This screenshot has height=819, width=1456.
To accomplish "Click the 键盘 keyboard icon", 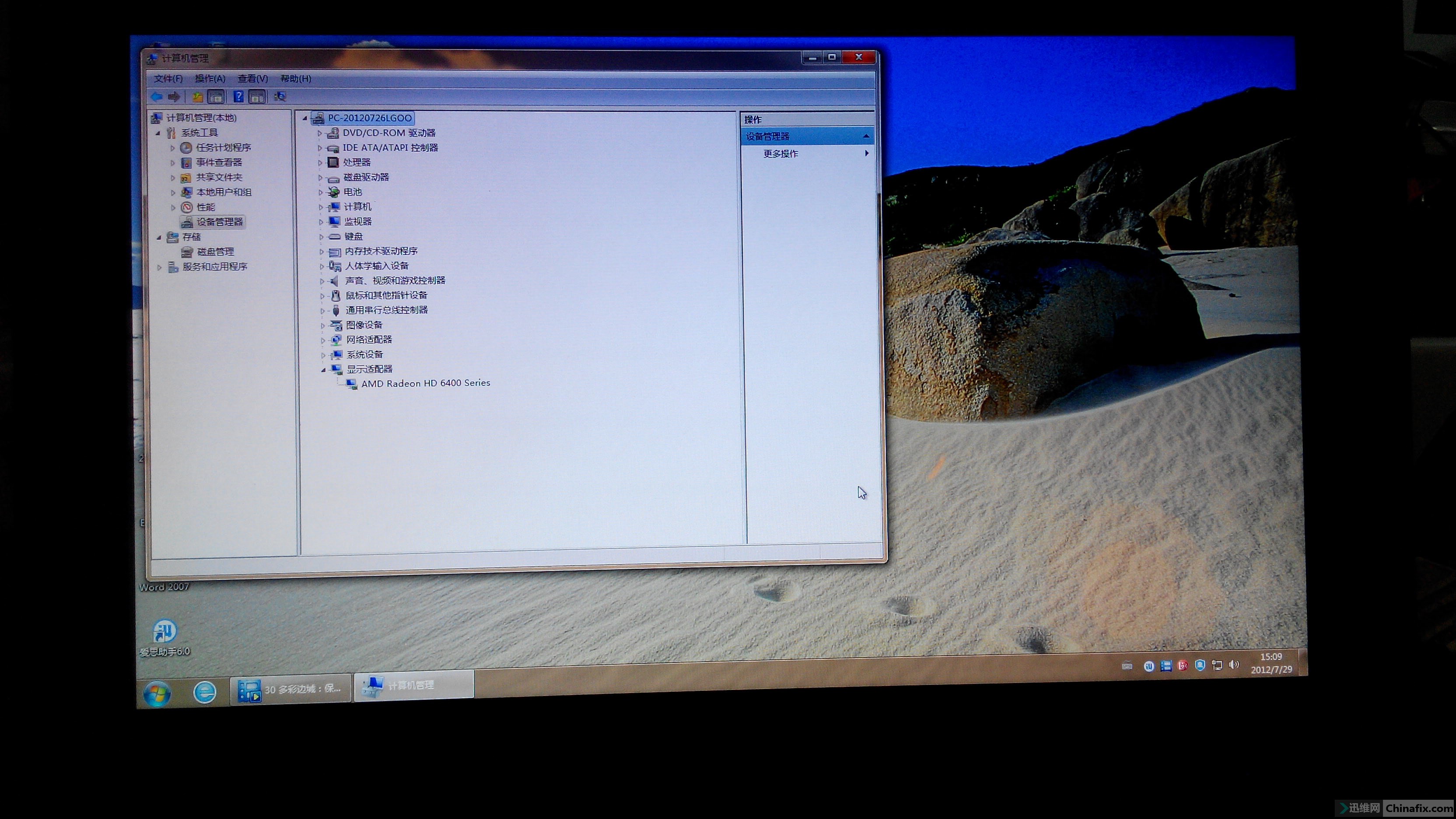I will 335,237.
